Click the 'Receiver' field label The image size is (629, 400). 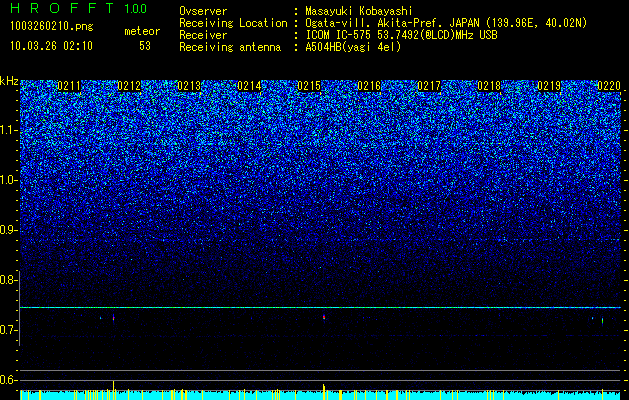[x=203, y=35]
